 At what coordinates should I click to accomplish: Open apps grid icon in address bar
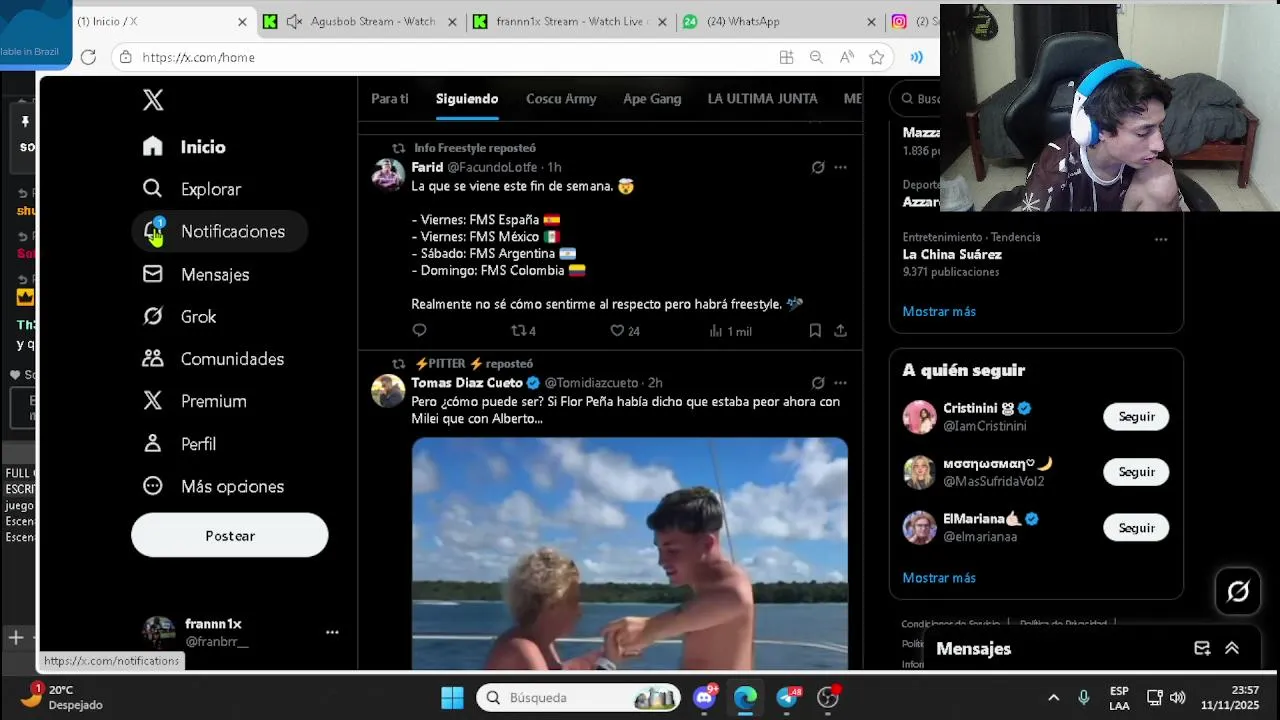786,57
